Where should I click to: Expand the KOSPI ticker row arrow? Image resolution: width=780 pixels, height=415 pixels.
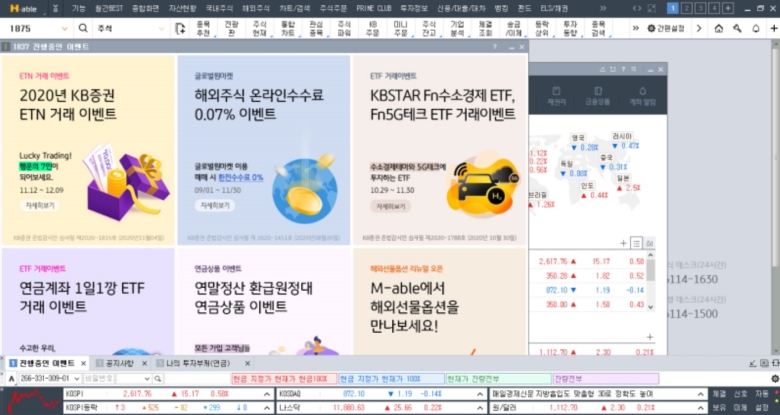point(267,394)
